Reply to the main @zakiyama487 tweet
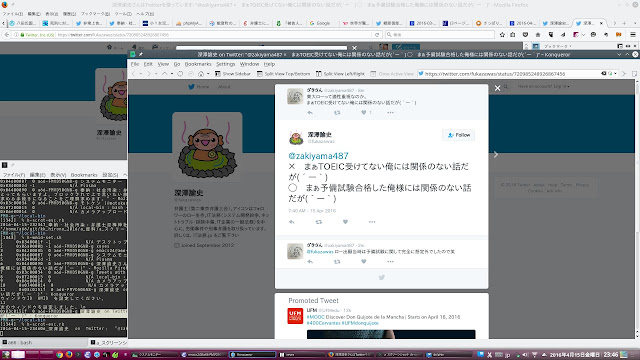The height and width of the screenshot is (360, 640). (x=291, y=222)
